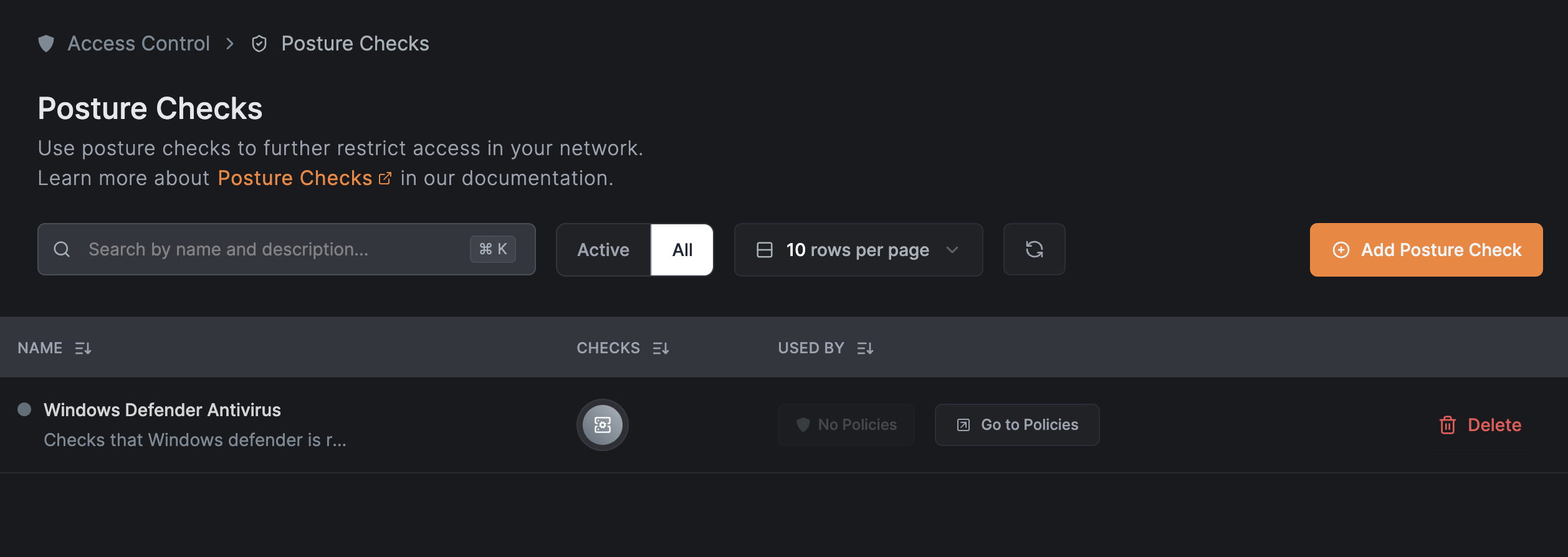Switch filter to Active
The height and width of the screenshot is (557, 1568).
pyautogui.click(x=603, y=250)
